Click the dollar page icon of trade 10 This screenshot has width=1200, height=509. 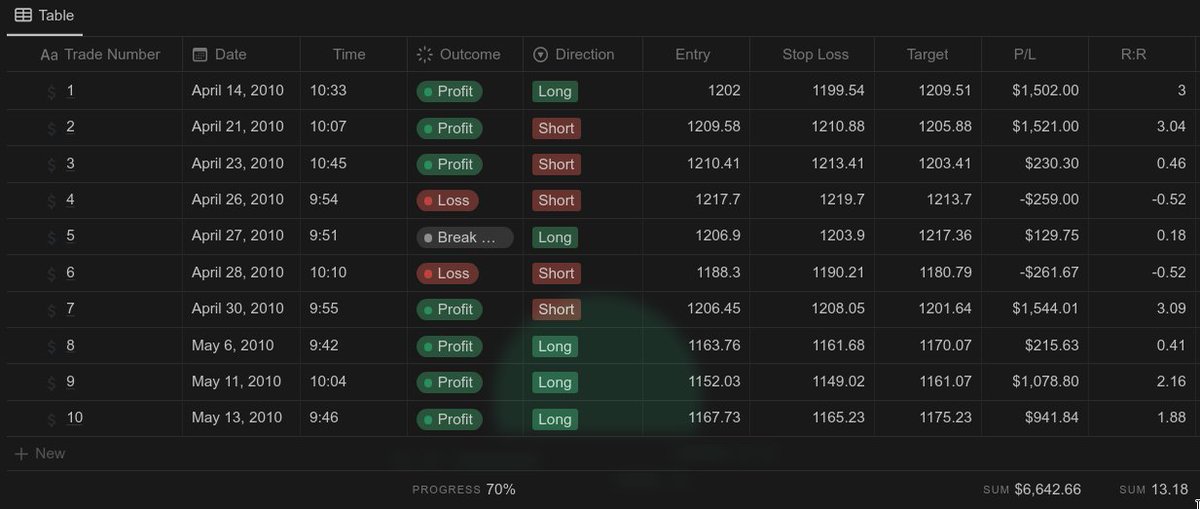pyautogui.click(x=51, y=419)
